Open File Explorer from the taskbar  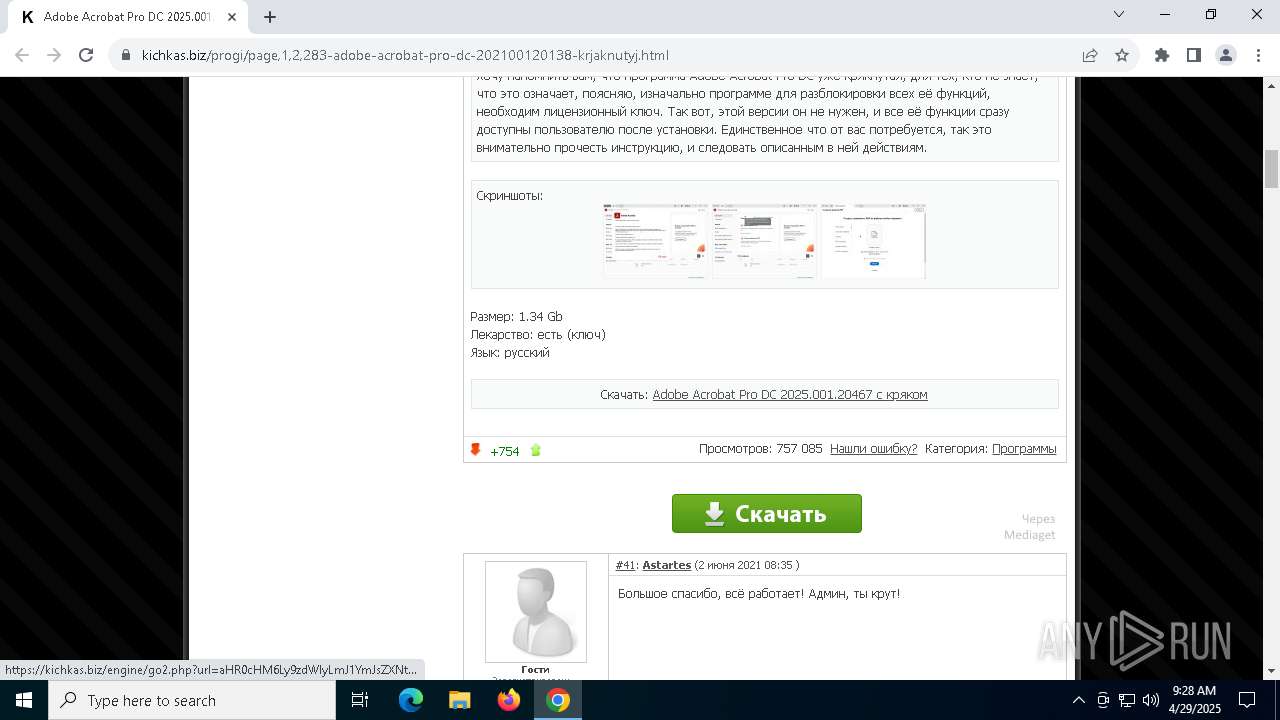[x=459, y=700]
